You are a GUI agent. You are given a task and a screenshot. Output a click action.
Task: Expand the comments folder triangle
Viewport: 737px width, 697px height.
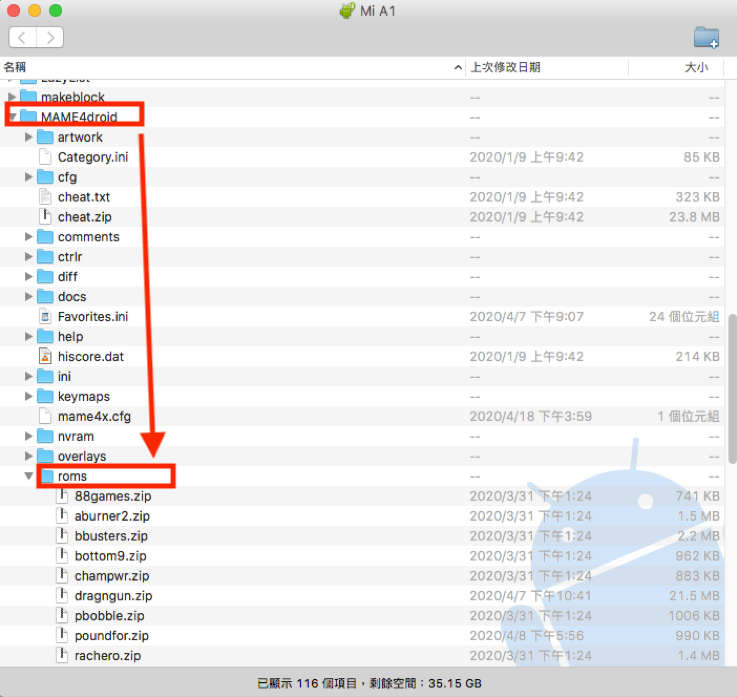(29, 236)
